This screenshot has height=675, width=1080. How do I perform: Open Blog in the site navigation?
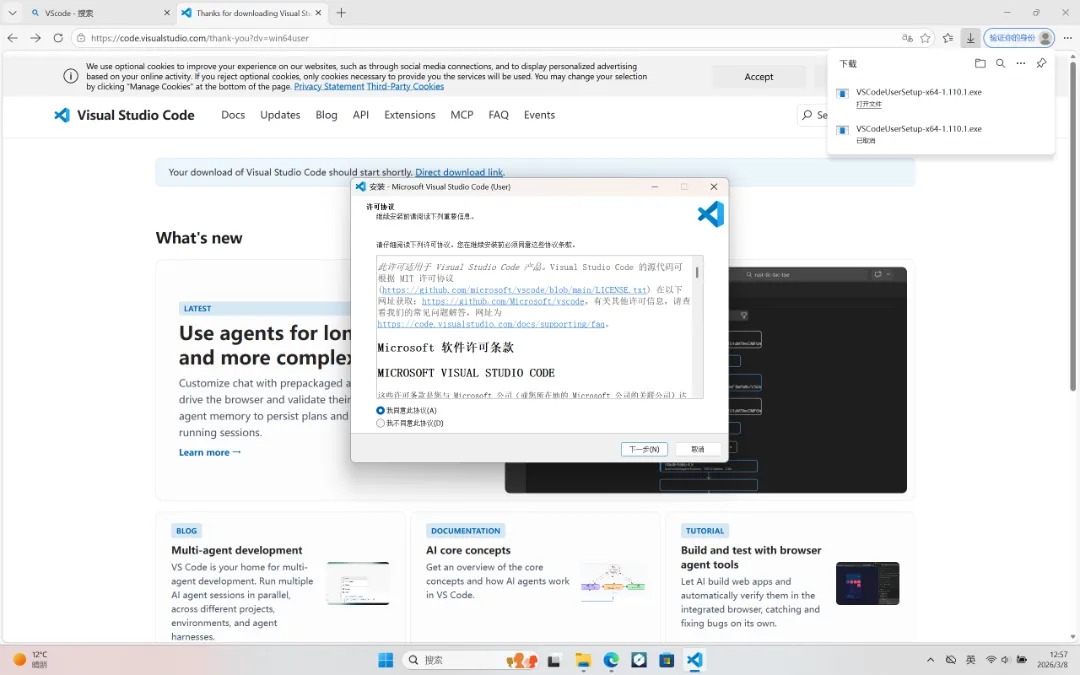coord(326,115)
